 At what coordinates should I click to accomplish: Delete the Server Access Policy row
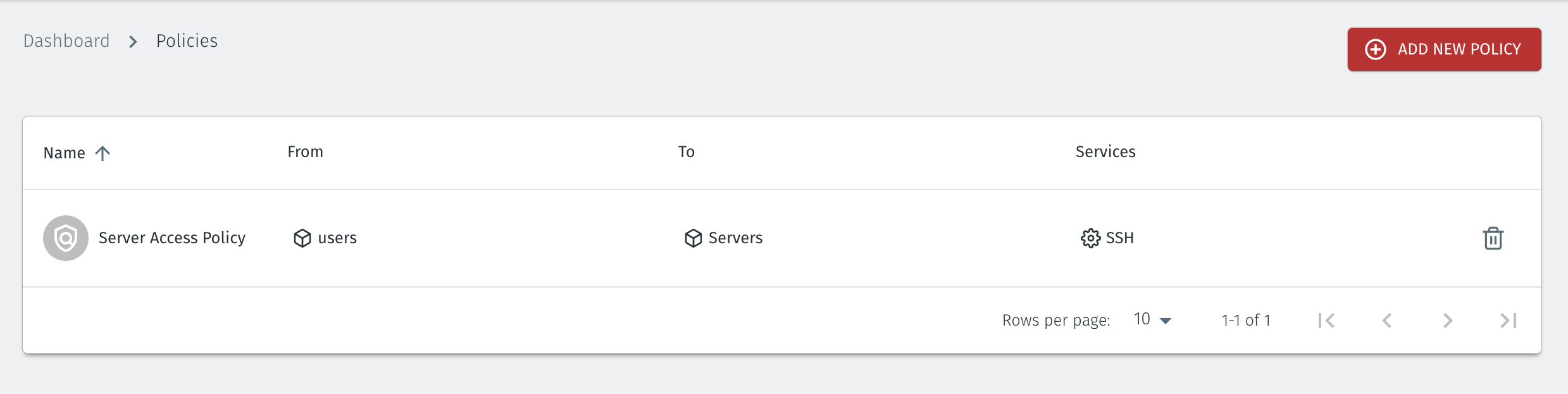click(x=1493, y=238)
